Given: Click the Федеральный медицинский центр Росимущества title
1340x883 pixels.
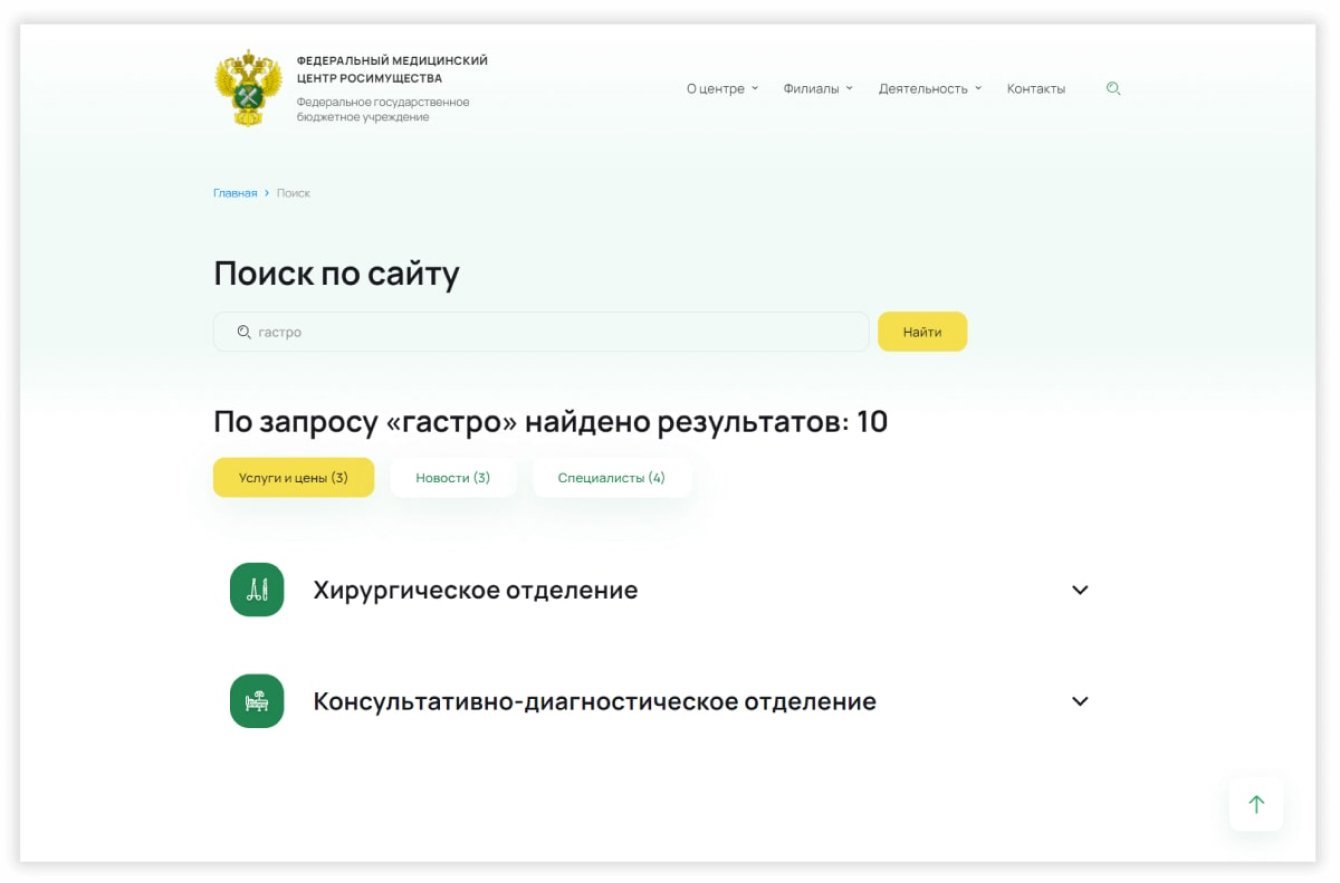Looking at the screenshot, I should [x=392, y=69].
